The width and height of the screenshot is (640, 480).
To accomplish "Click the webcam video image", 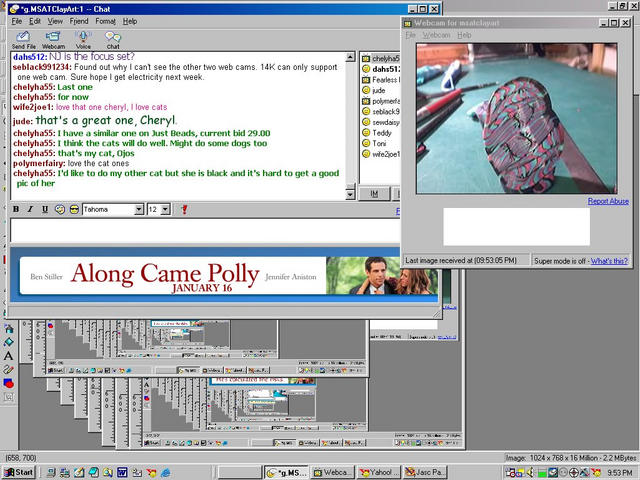I will (x=517, y=118).
